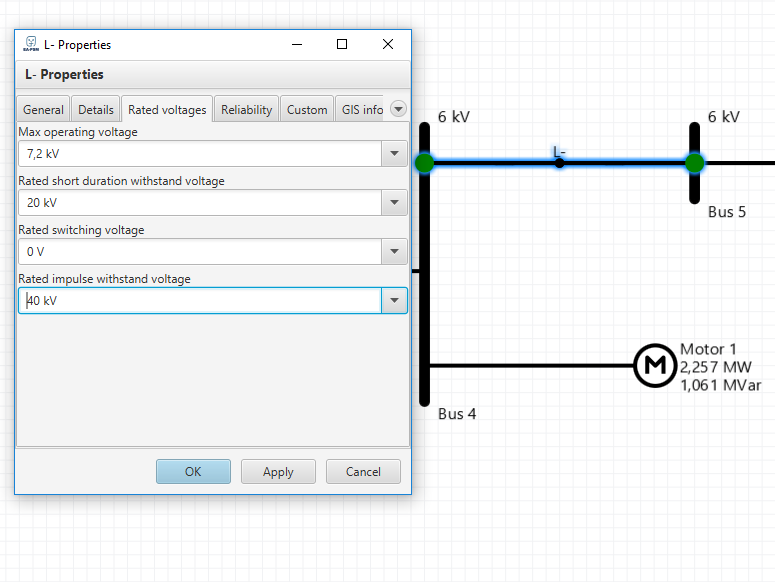Click the green node on Bus 5
775x582 pixels.
694,163
